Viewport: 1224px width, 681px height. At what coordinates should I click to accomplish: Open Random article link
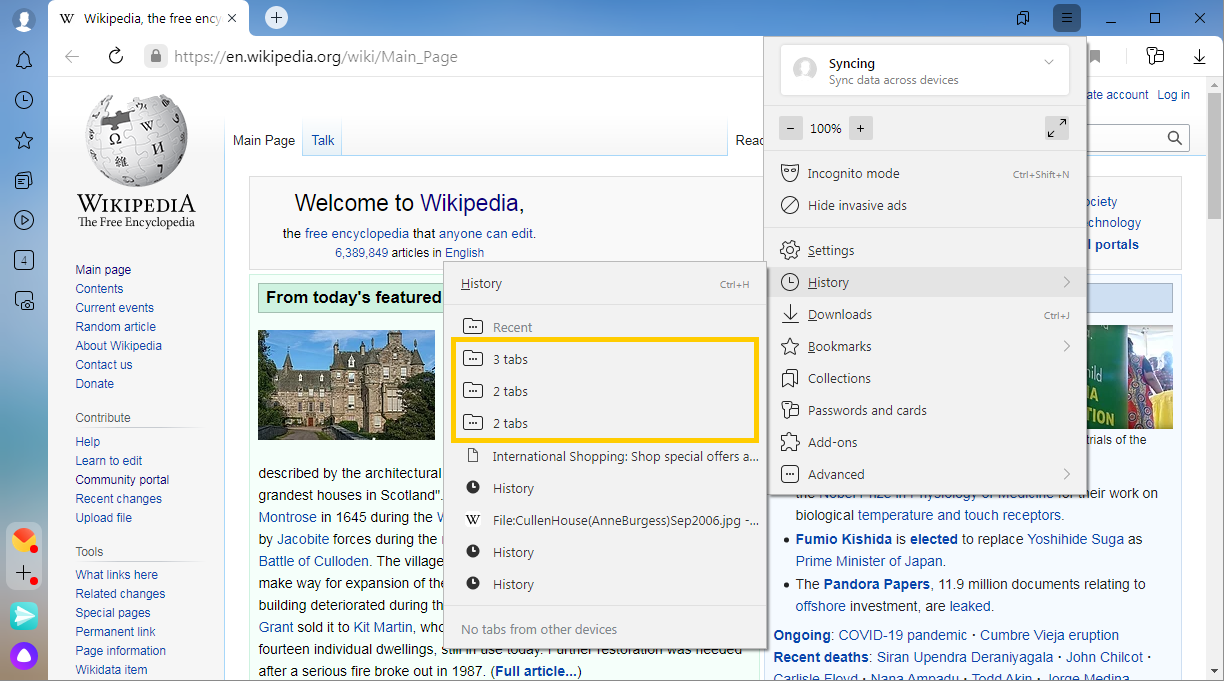coord(116,327)
